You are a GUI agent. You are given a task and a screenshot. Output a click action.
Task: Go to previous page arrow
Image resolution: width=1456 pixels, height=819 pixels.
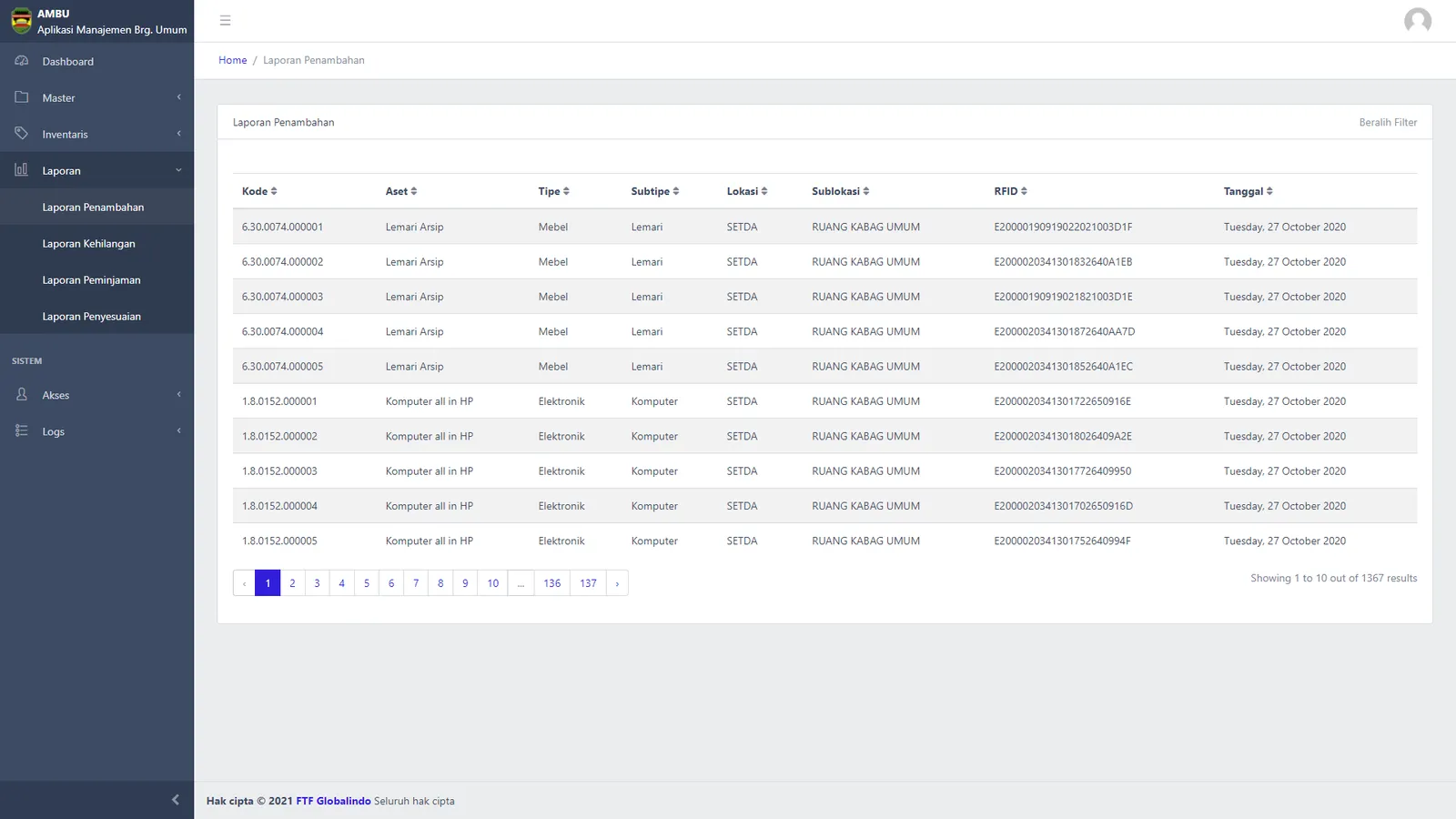244,583
